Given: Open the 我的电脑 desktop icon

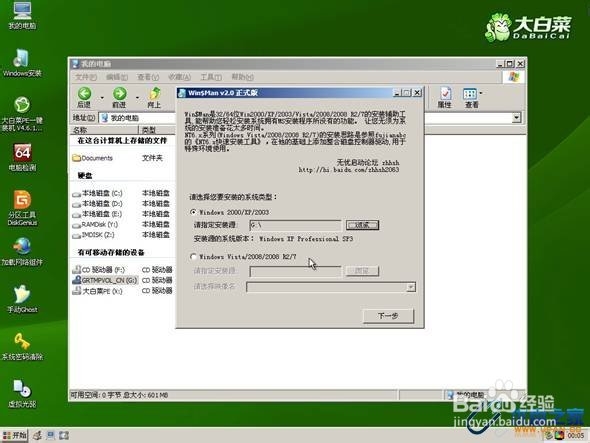Looking at the screenshot, I should click(22, 15).
